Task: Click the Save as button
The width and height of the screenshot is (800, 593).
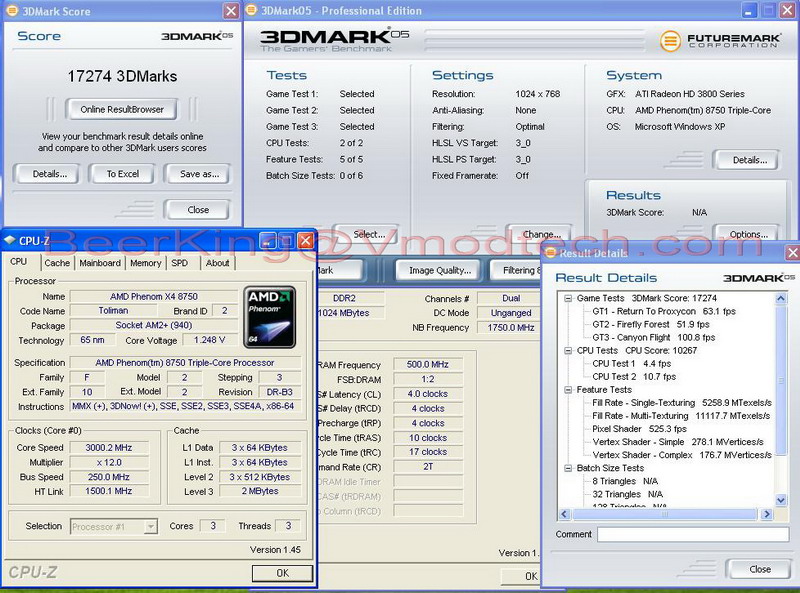Action: [x=197, y=174]
